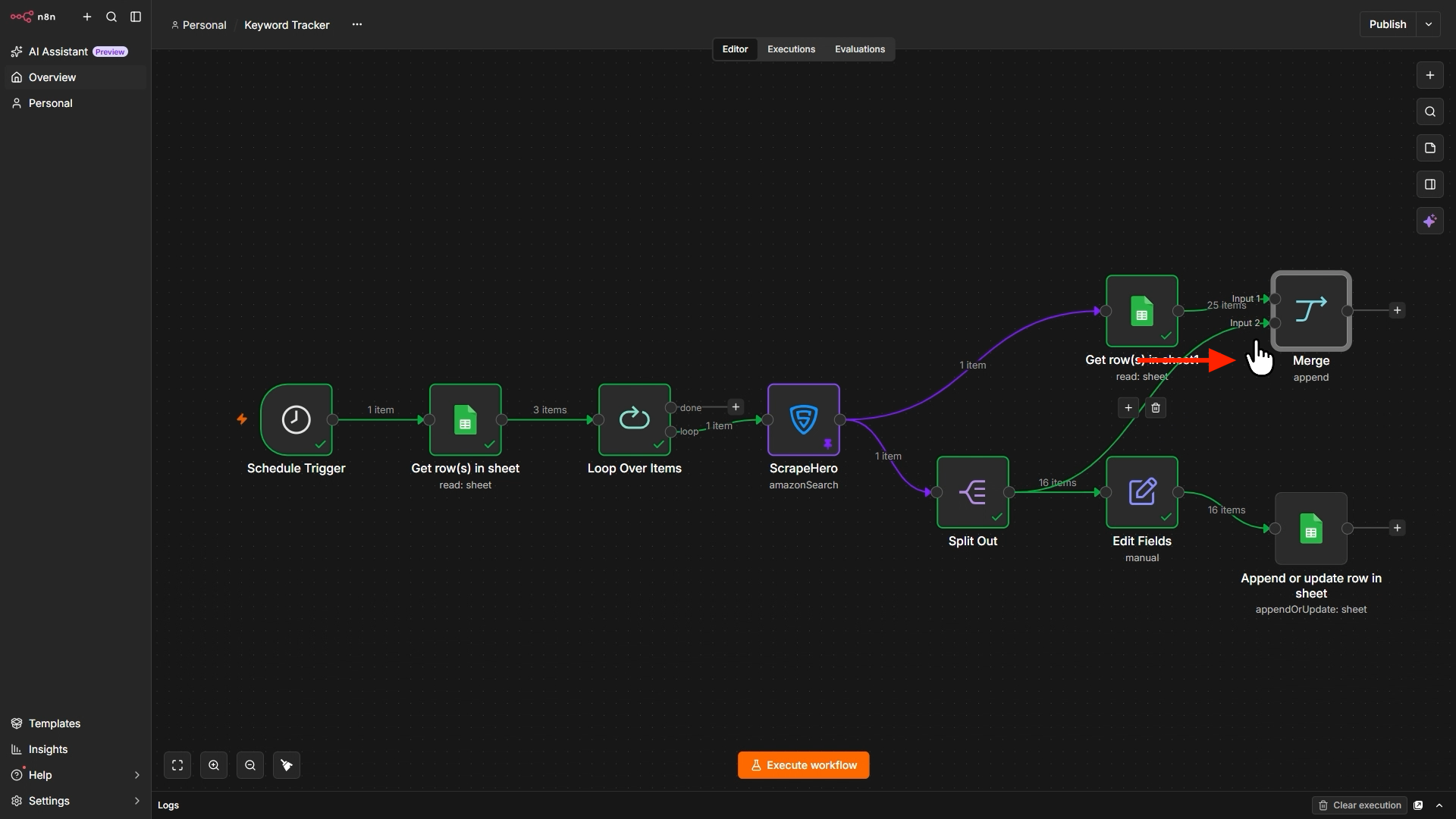This screenshot has width=1456, height=819.
Task: Open the AI sparkle assistant button
Action: pyautogui.click(x=1429, y=221)
